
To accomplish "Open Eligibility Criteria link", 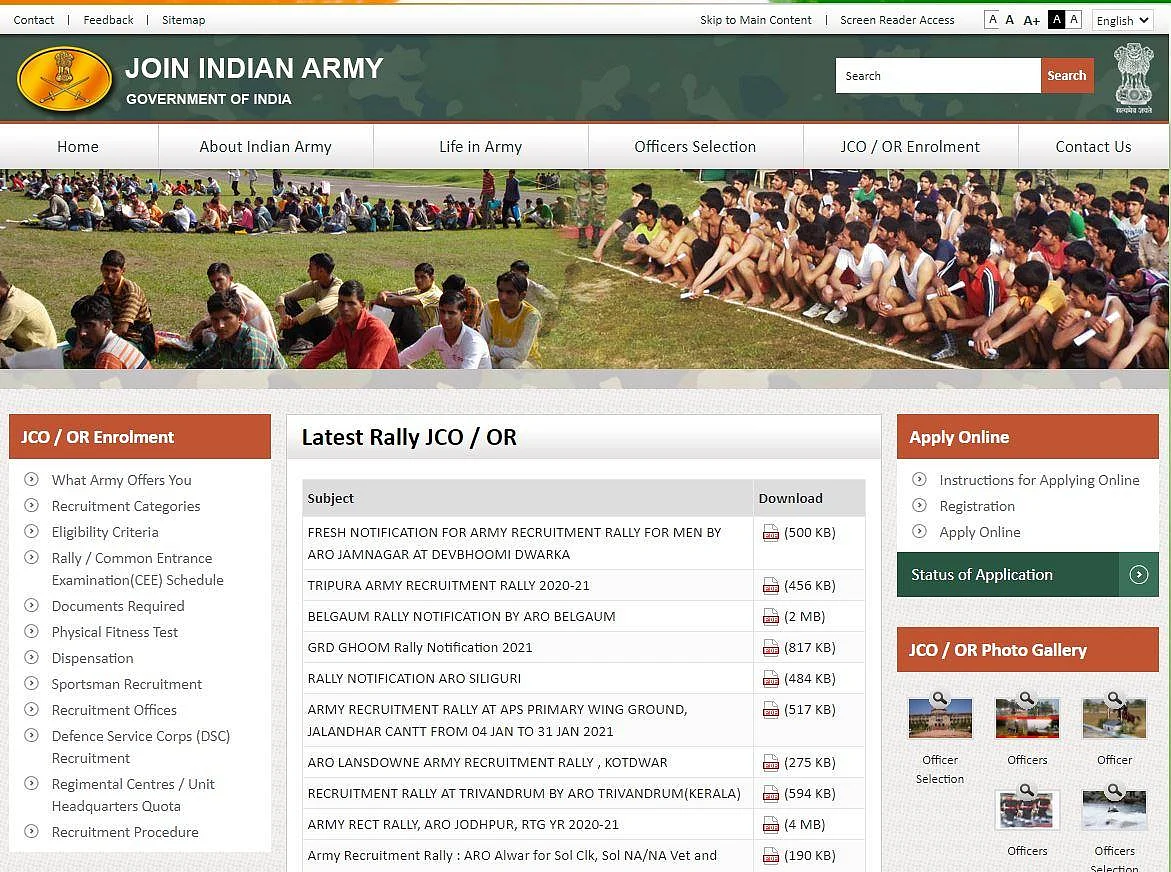I will tap(105, 532).
